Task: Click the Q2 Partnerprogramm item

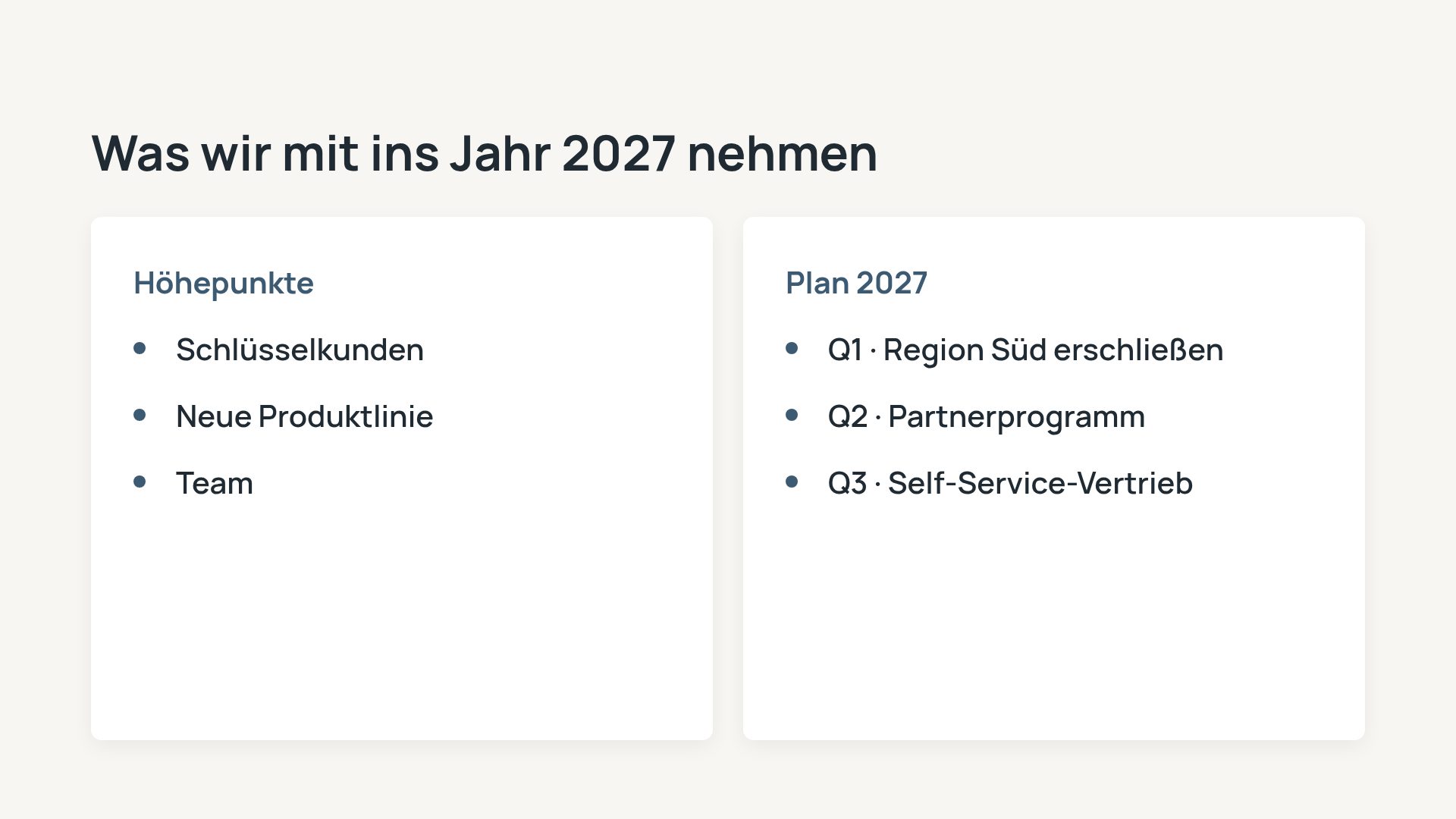Action: pos(986,416)
